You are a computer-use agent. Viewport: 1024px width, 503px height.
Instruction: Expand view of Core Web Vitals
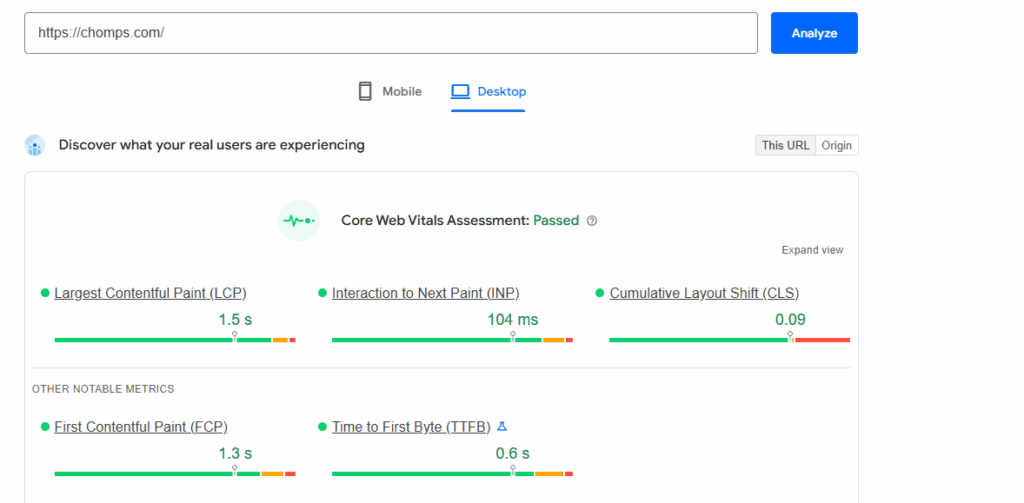point(812,250)
